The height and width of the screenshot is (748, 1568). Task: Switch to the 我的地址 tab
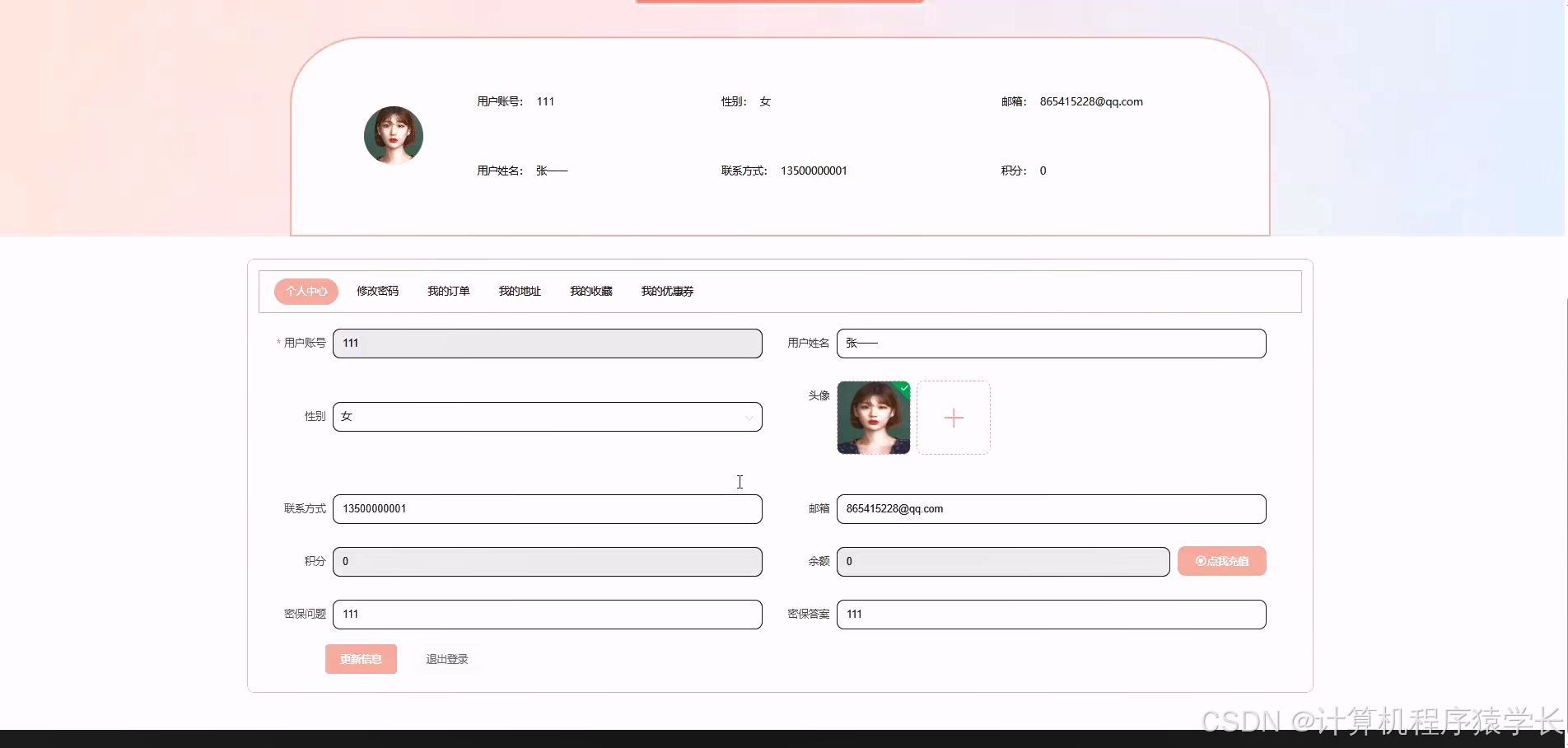click(x=519, y=291)
